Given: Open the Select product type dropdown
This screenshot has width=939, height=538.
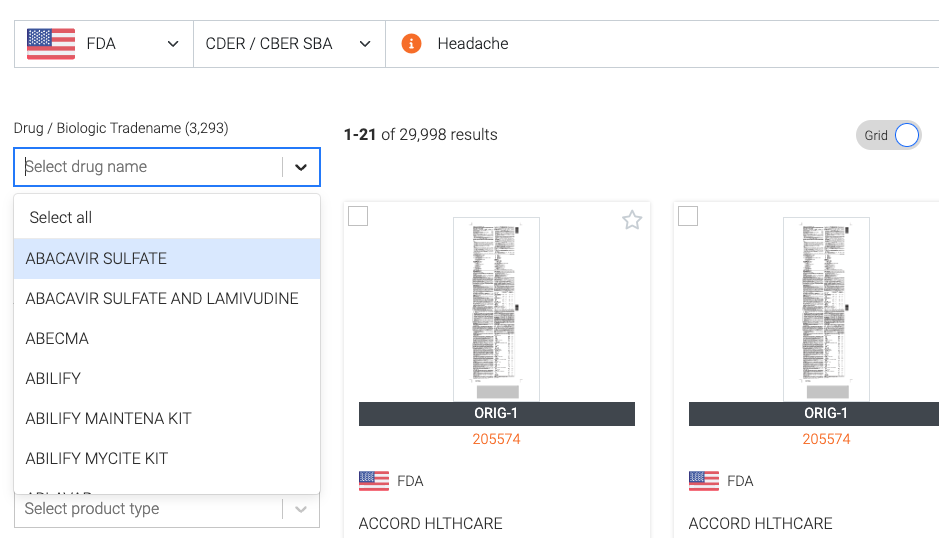Looking at the screenshot, I should click(166, 509).
